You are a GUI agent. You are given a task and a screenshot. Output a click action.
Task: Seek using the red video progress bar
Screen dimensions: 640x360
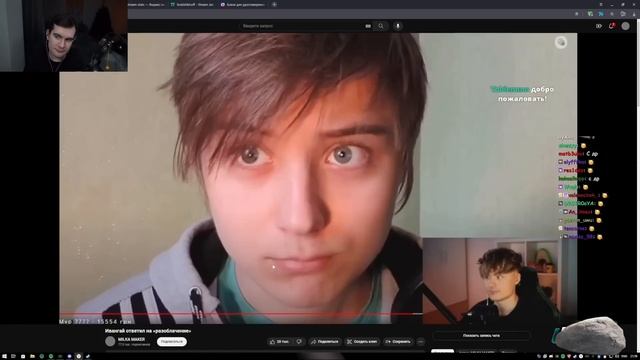pos(241,314)
